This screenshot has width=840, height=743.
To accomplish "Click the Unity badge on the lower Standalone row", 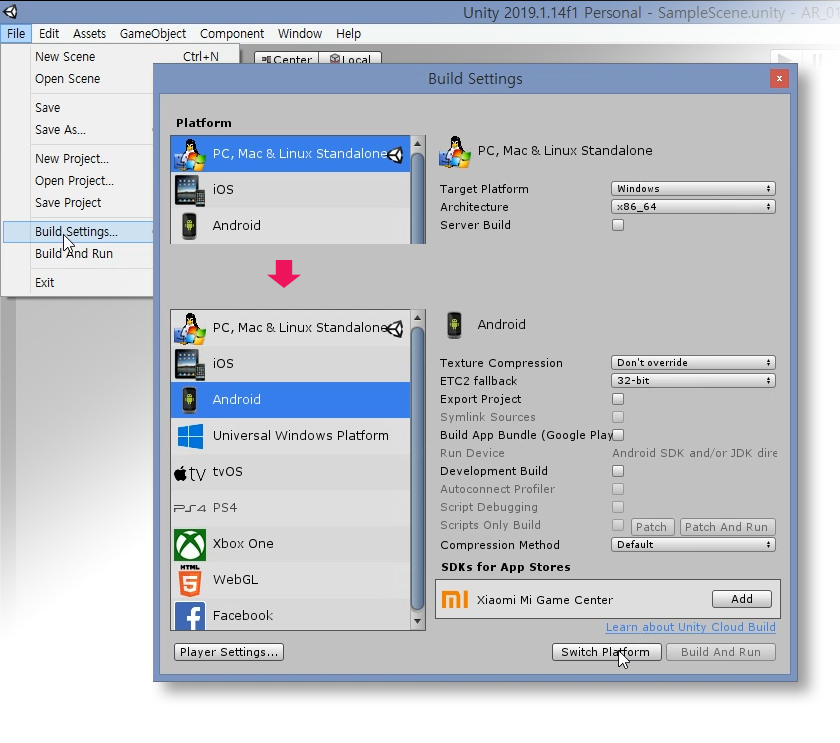I will 395,329.
